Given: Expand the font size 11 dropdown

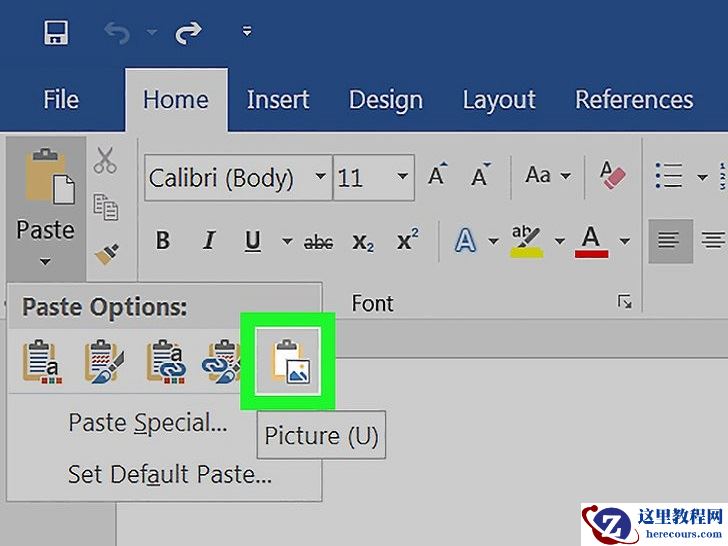Looking at the screenshot, I should pos(402,178).
